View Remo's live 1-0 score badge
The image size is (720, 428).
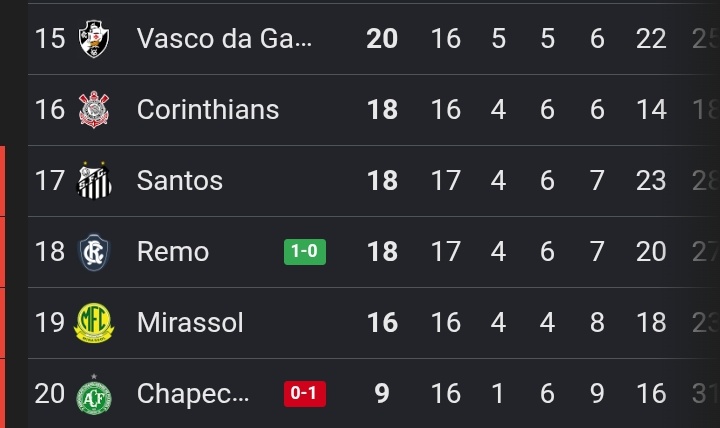click(x=305, y=252)
